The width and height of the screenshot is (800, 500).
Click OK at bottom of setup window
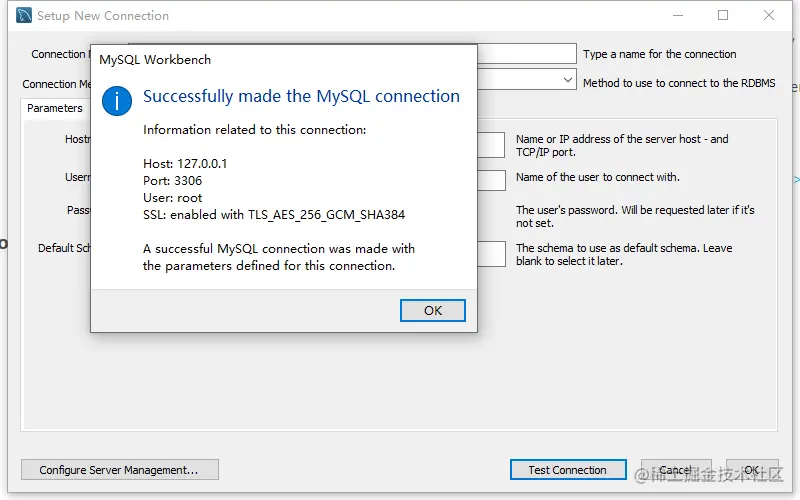pyautogui.click(x=752, y=469)
